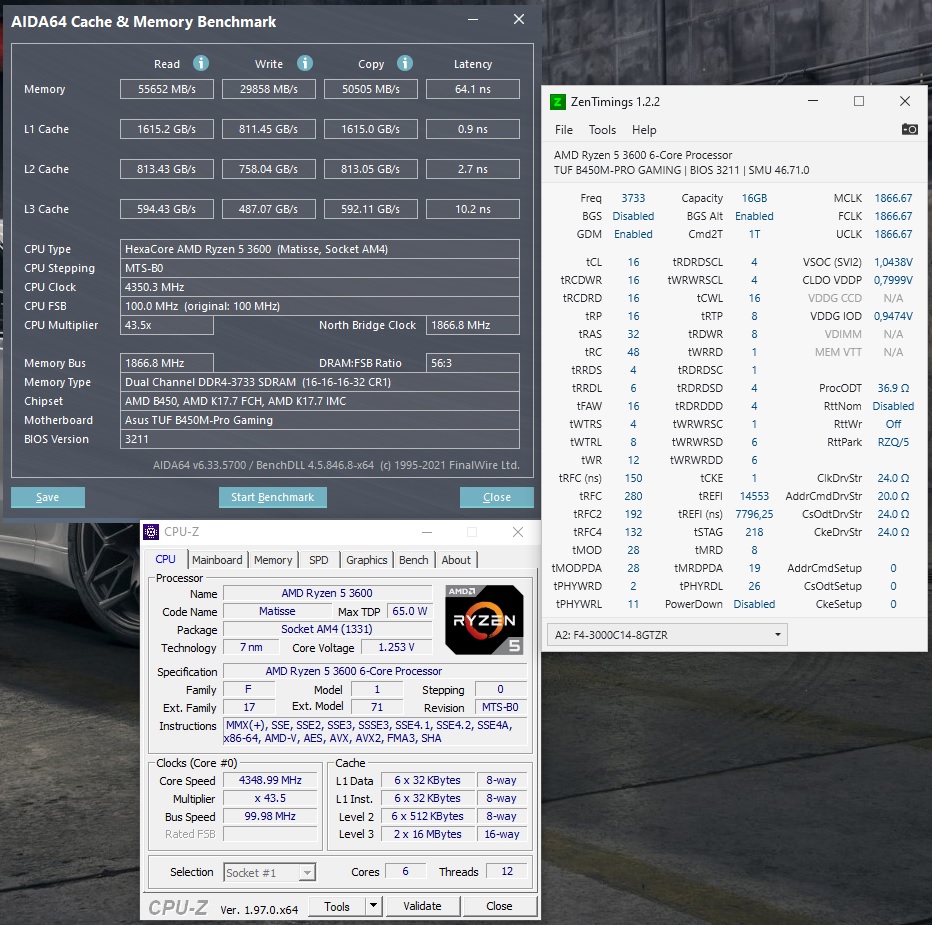Image resolution: width=932 pixels, height=925 pixels.
Task: Close the ZenTimings window
Action: [x=905, y=102]
